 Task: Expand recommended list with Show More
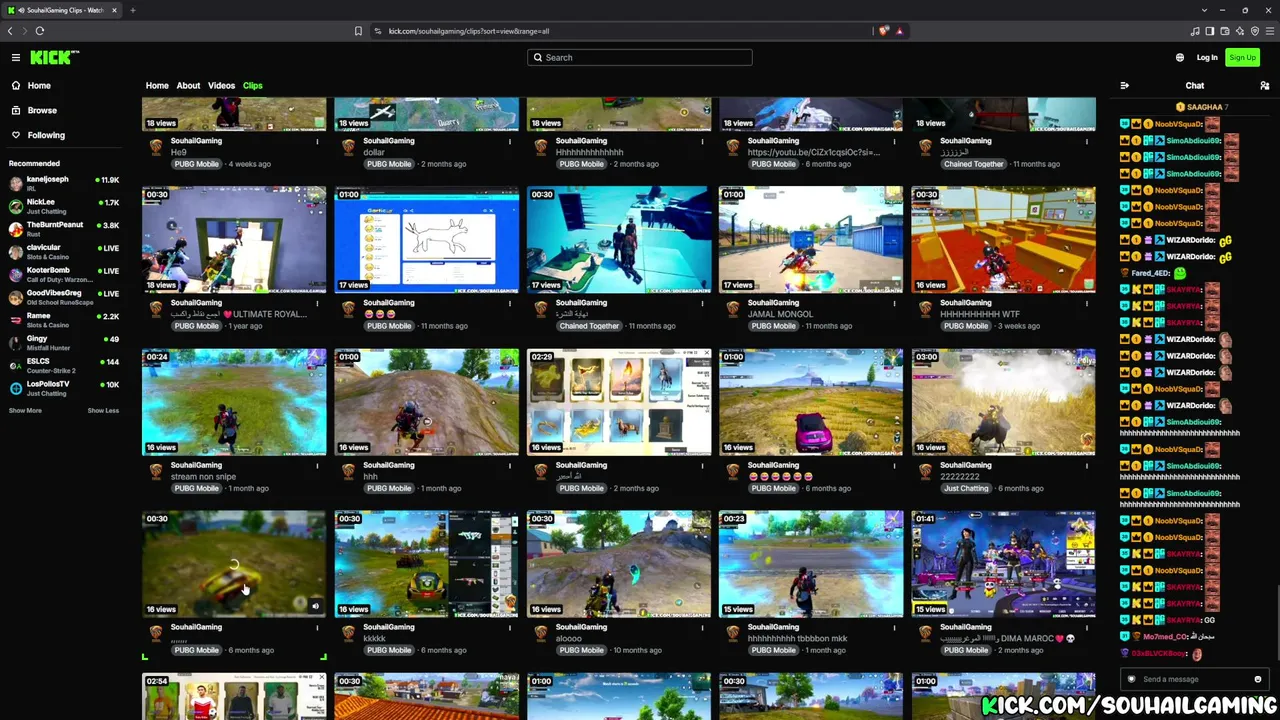pos(25,410)
